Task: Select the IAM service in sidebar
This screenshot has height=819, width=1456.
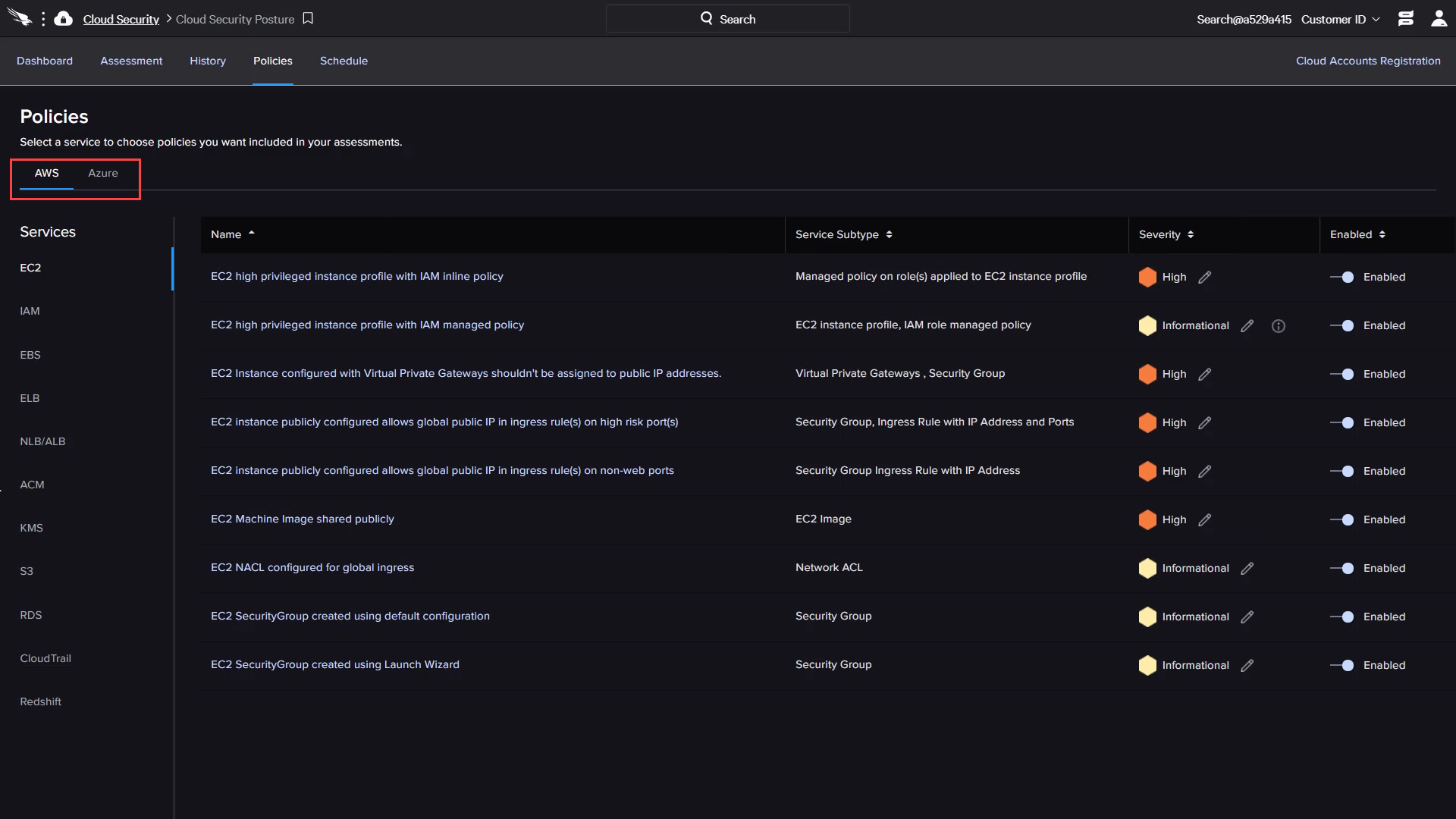Action: pos(30,311)
